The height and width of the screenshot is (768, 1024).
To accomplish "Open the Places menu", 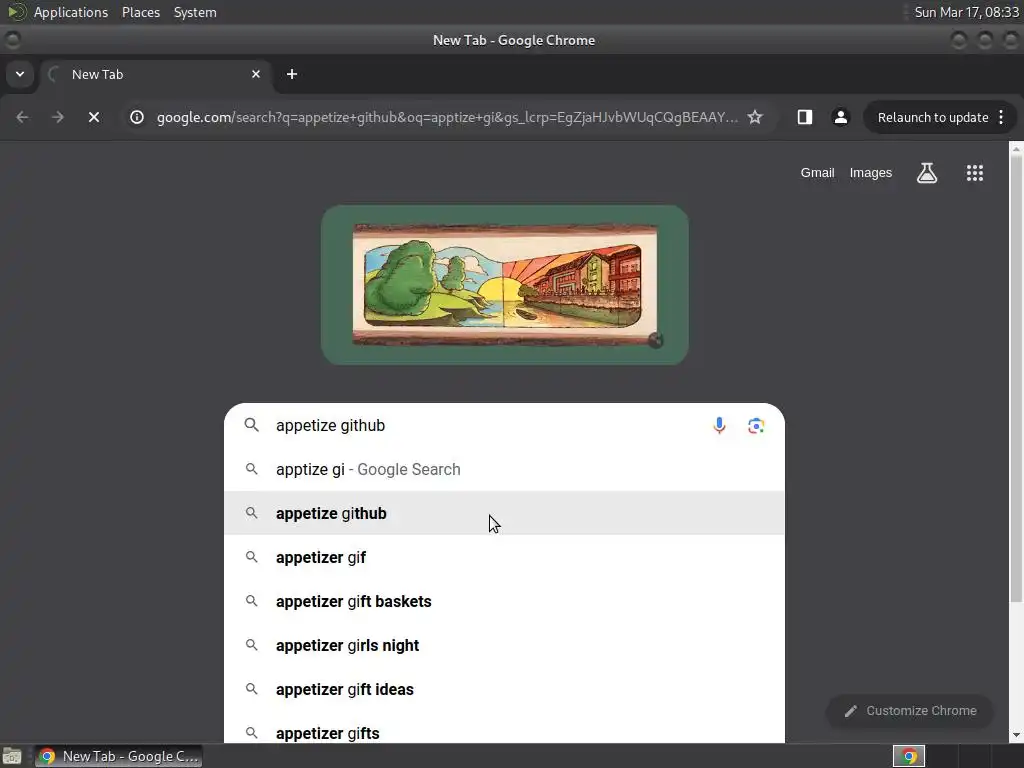I will pyautogui.click(x=141, y=12).
